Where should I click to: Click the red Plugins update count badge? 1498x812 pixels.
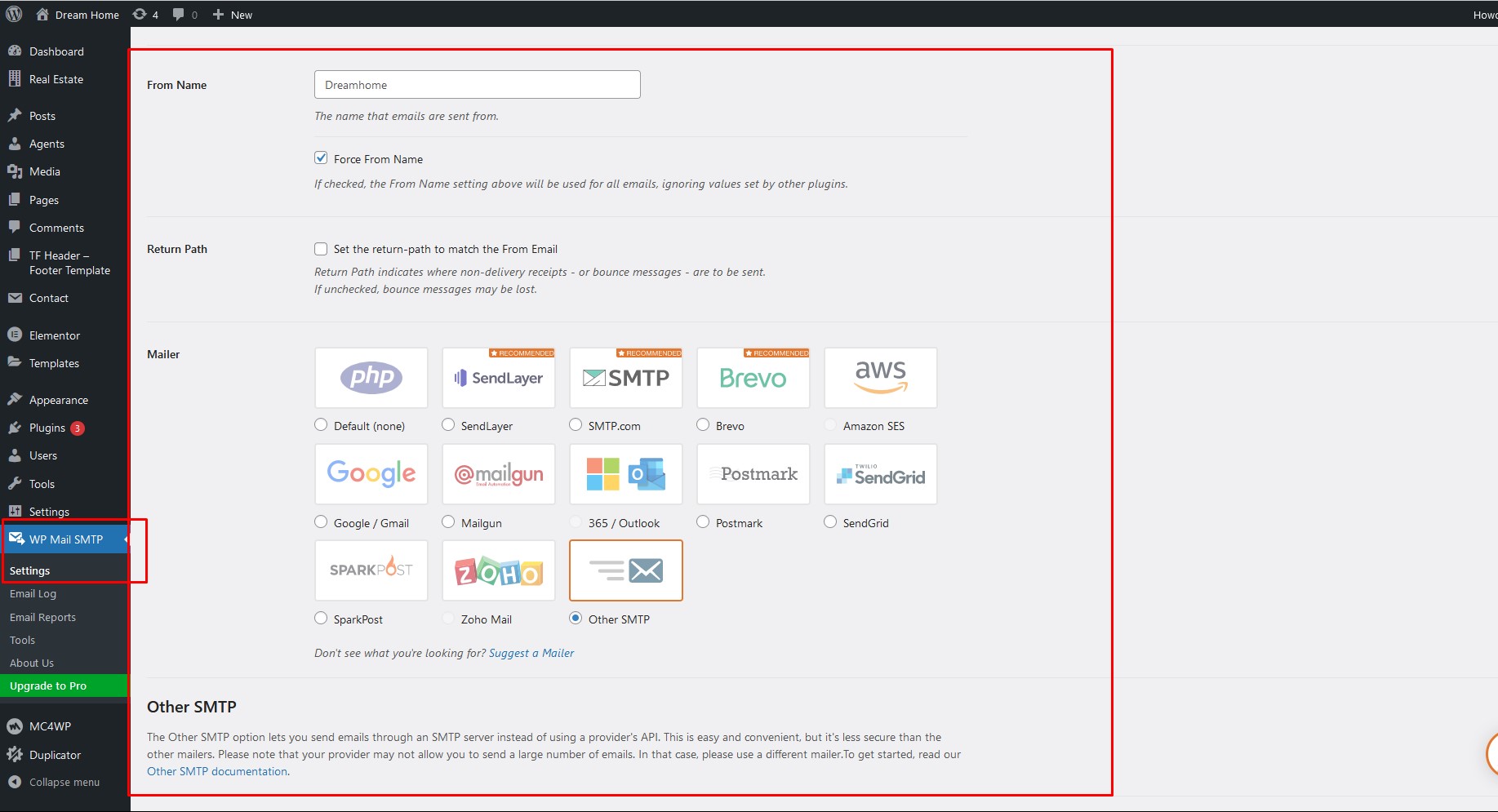click(x=78, y=428)
